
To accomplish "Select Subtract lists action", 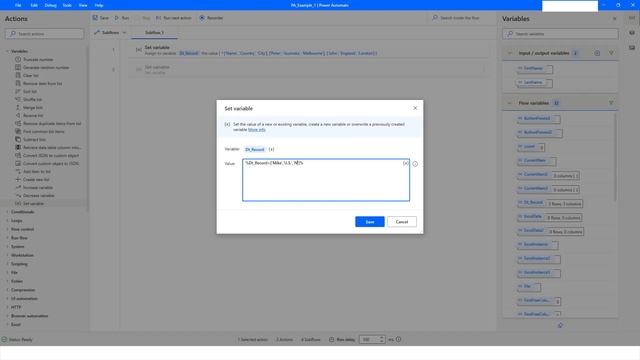I will (x=34, y=140).
